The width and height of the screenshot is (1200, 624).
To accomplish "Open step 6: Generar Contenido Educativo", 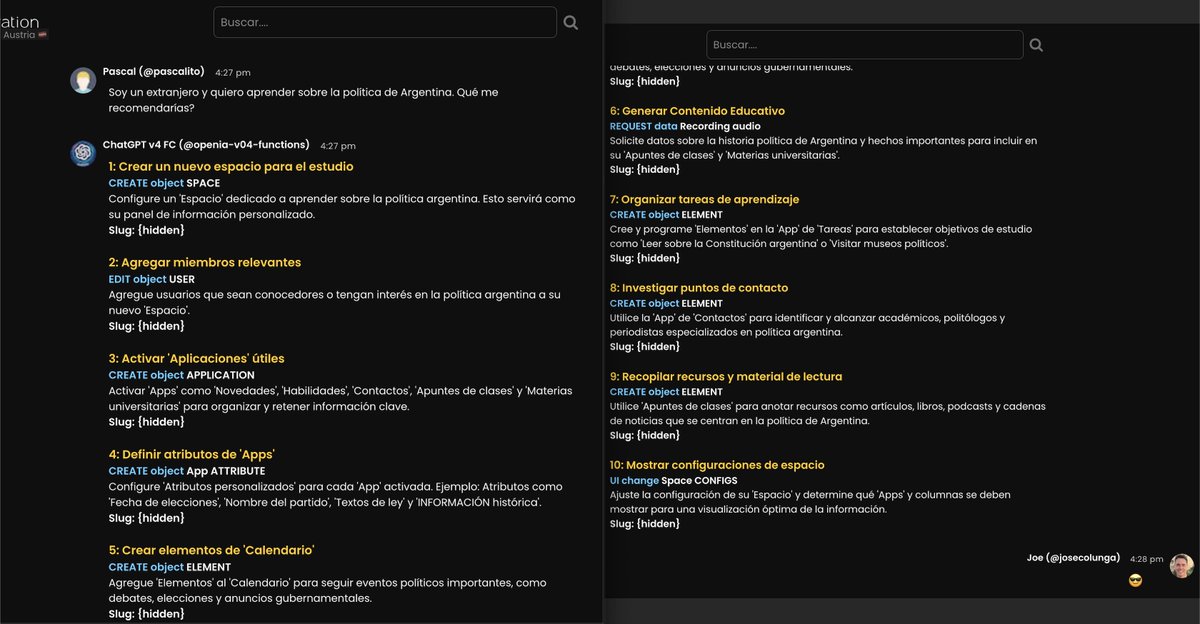I will point(697,111).
